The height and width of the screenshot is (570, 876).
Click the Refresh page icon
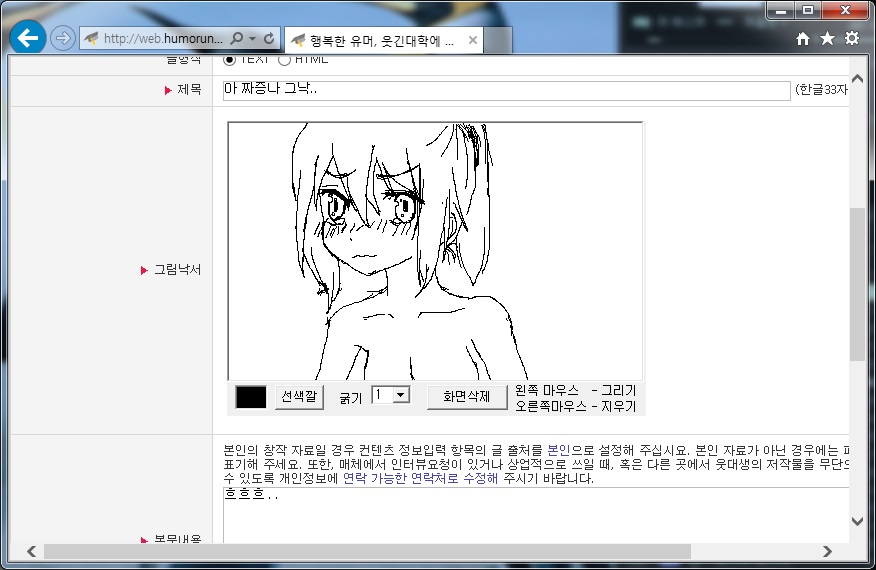(x=269, y=38)
